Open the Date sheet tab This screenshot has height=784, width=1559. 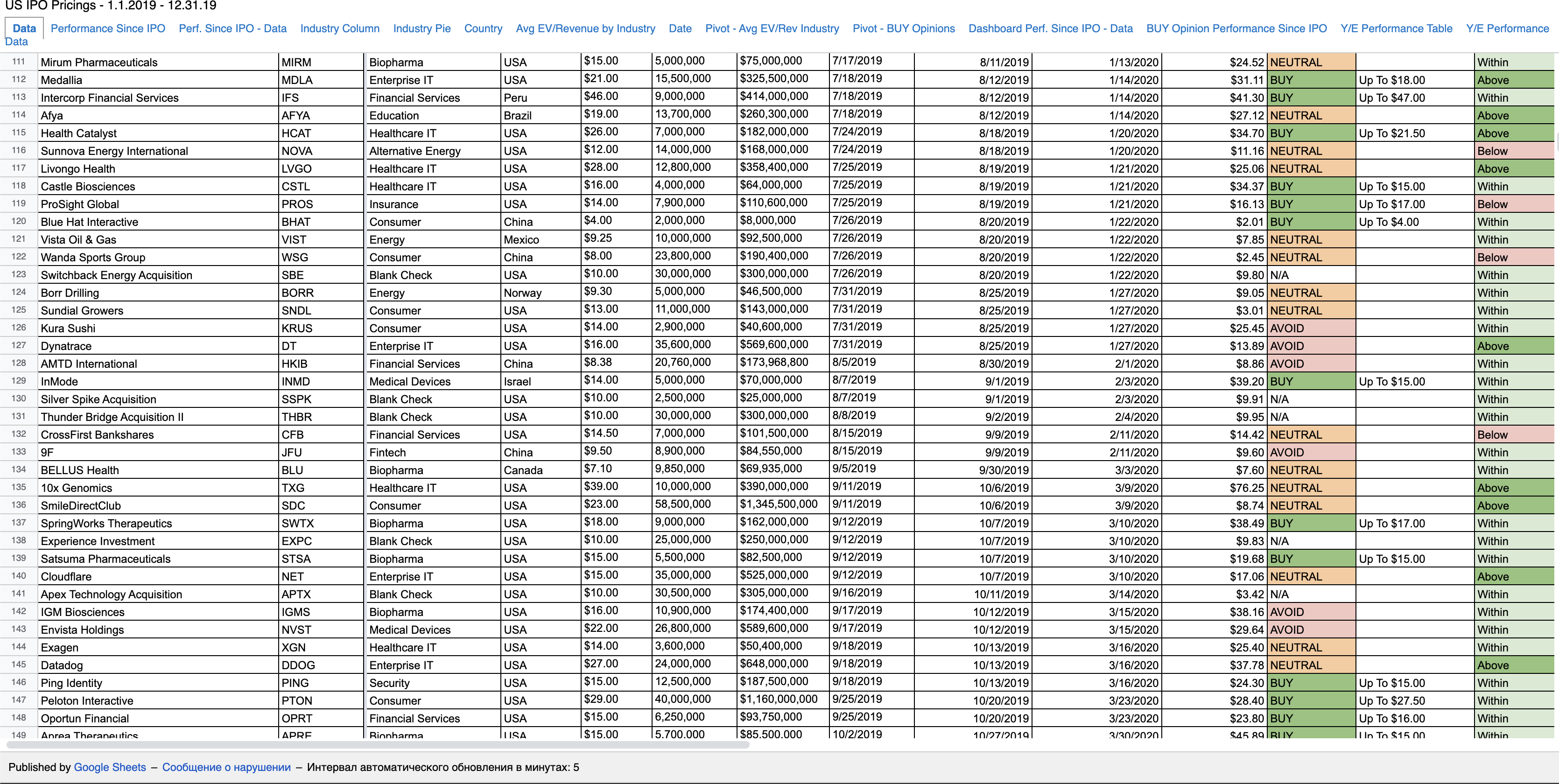click(x=680, y=28)
